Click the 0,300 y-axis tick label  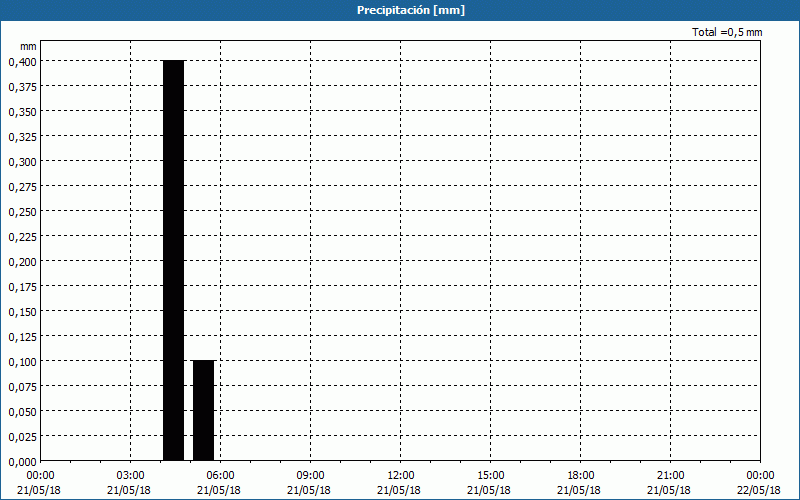[x=22, y=161]
